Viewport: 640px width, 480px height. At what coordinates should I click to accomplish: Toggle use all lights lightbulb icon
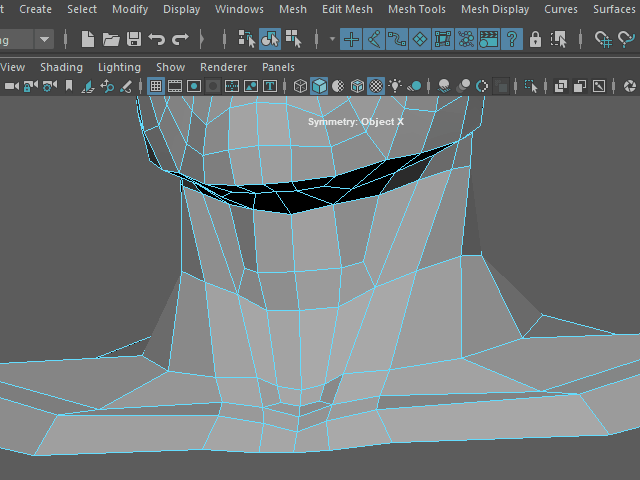395,86
